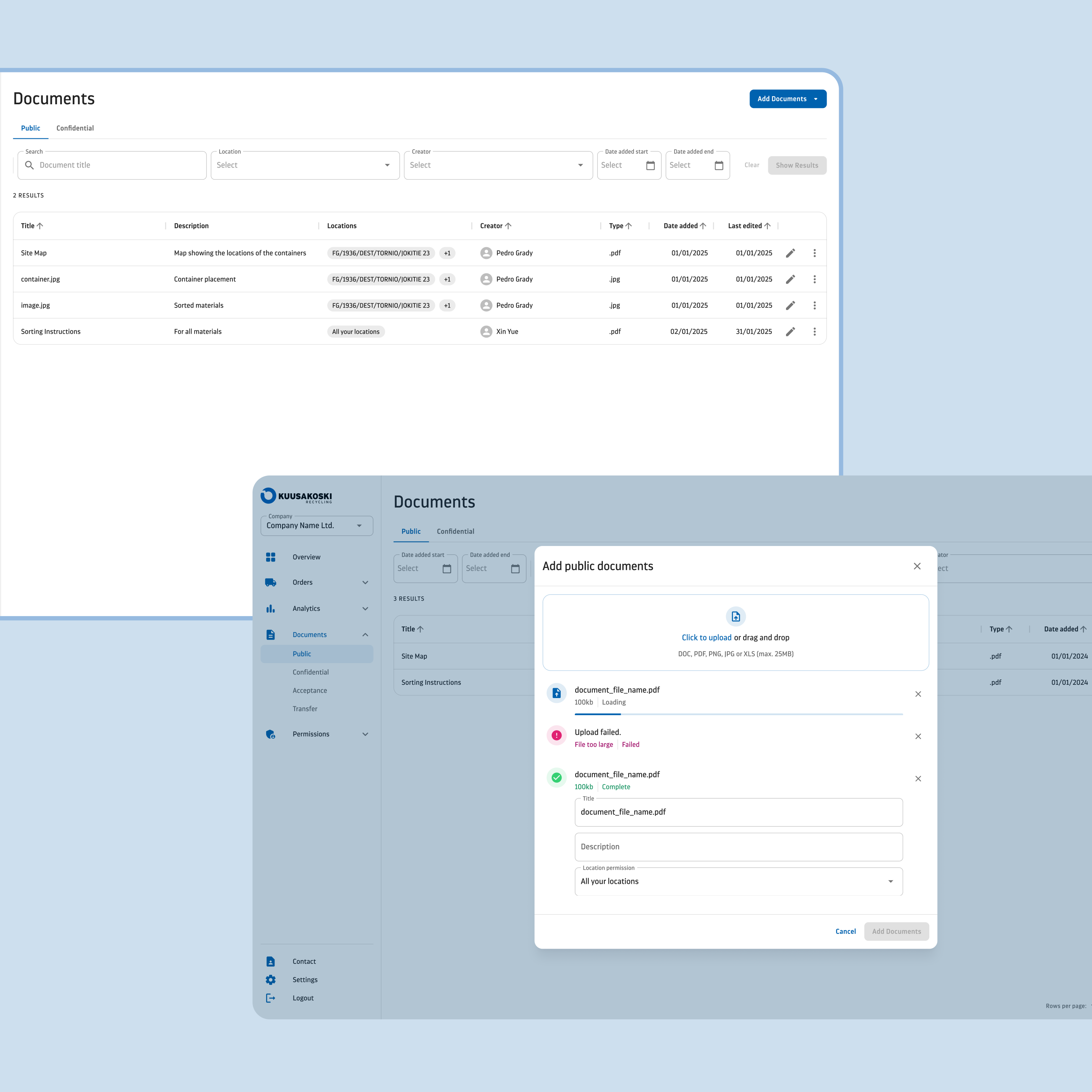Click the Add Documents button

pyautogui.click(x=788, y=98)
